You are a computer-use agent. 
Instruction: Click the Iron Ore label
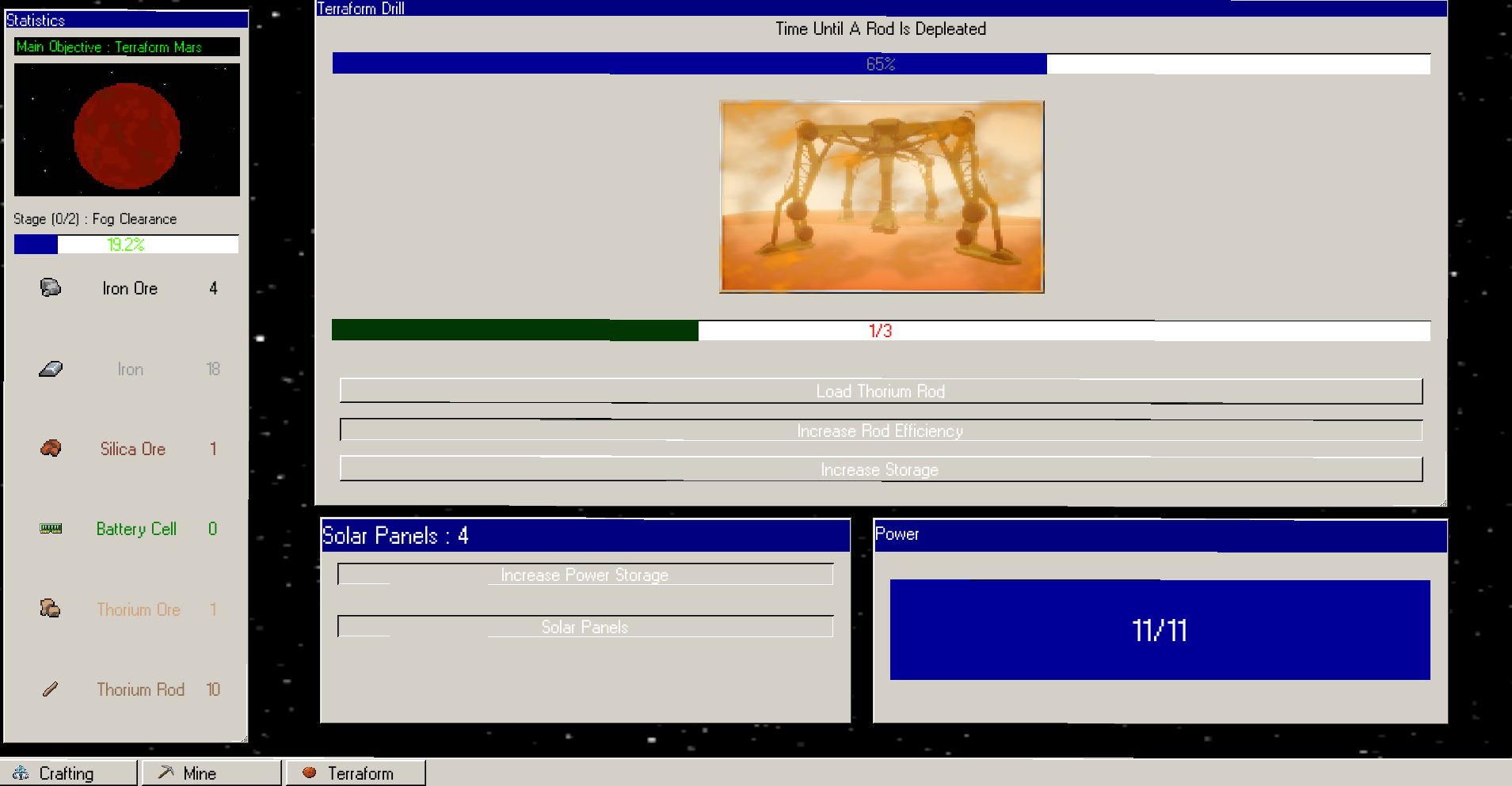[x=130, y=289]
